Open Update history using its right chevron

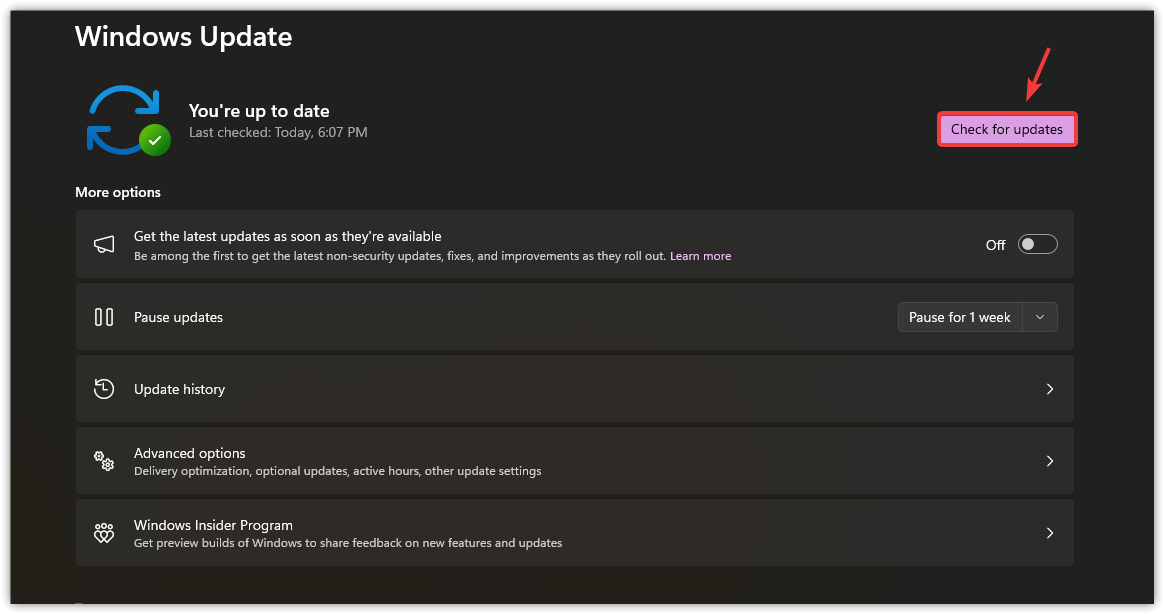(x=1049, y=389)
